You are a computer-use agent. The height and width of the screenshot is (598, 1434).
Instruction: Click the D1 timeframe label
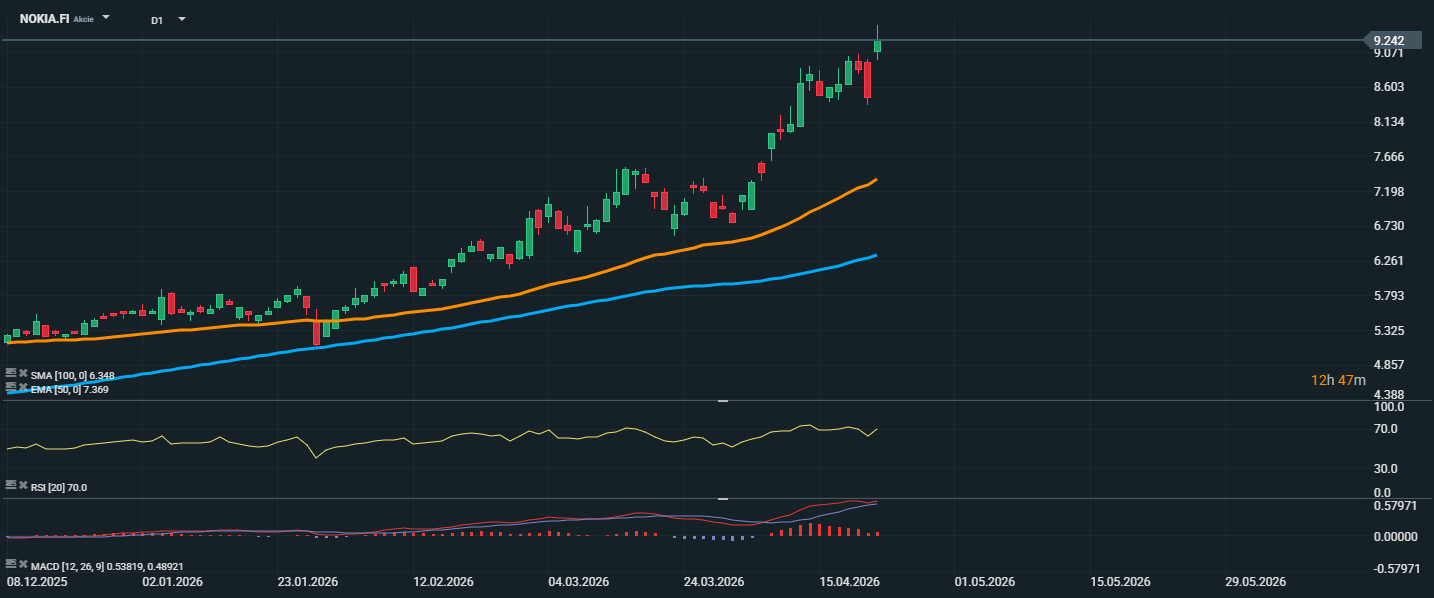tap(157, 20)
